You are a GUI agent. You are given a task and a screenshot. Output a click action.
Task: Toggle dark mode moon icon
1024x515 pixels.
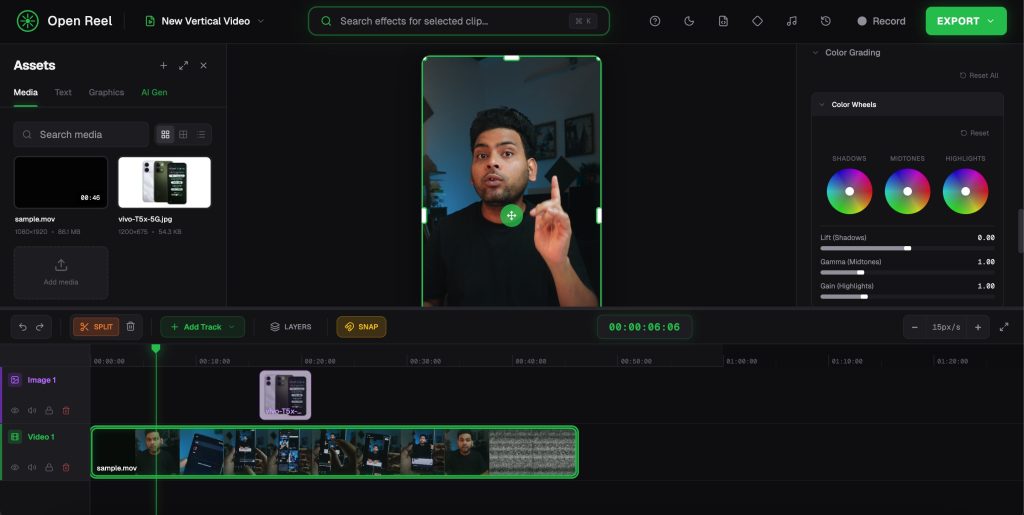tap(689, 21)
